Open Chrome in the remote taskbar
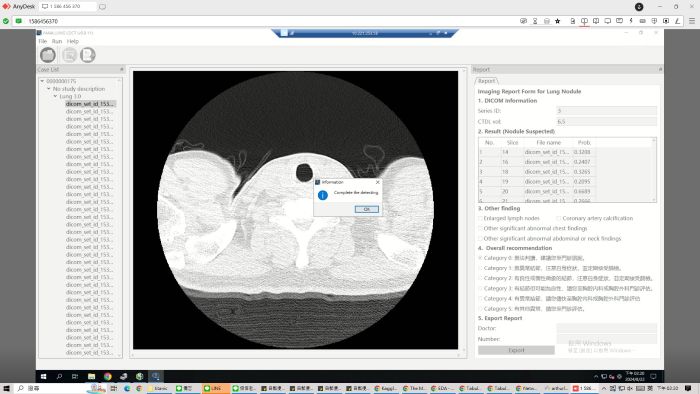The image size is (700, 394). (x=108, y=376)
